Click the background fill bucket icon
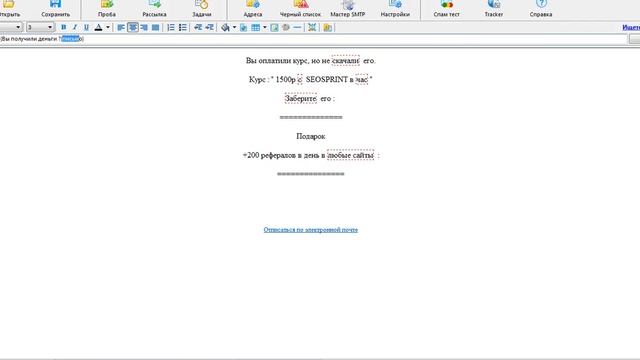640x360 pixels. point(225,27)
